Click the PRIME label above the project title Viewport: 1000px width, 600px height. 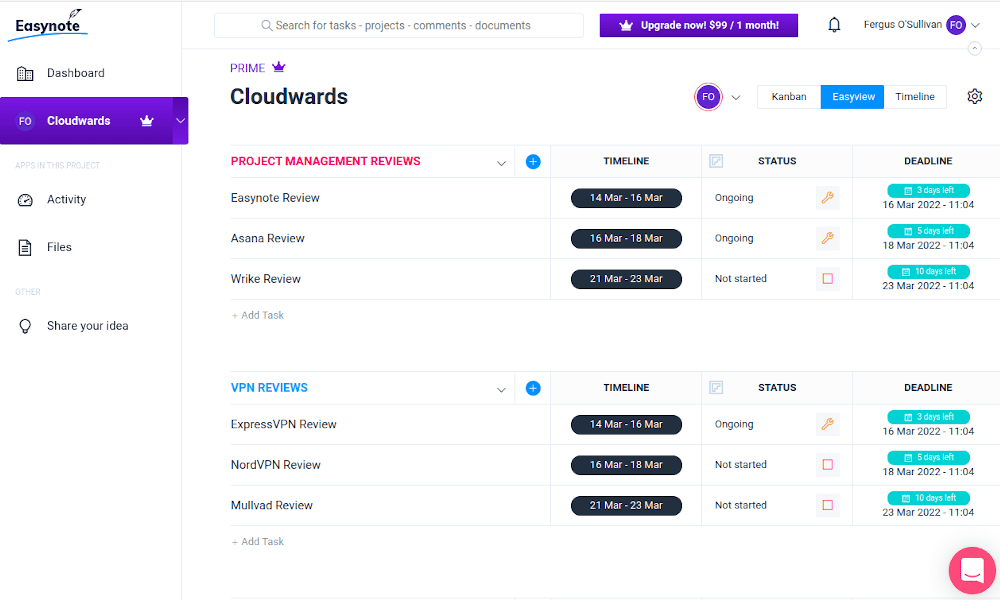247,68
